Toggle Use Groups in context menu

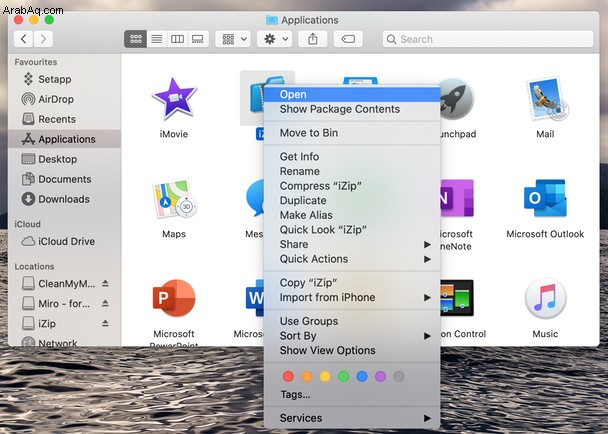[352, 321]
